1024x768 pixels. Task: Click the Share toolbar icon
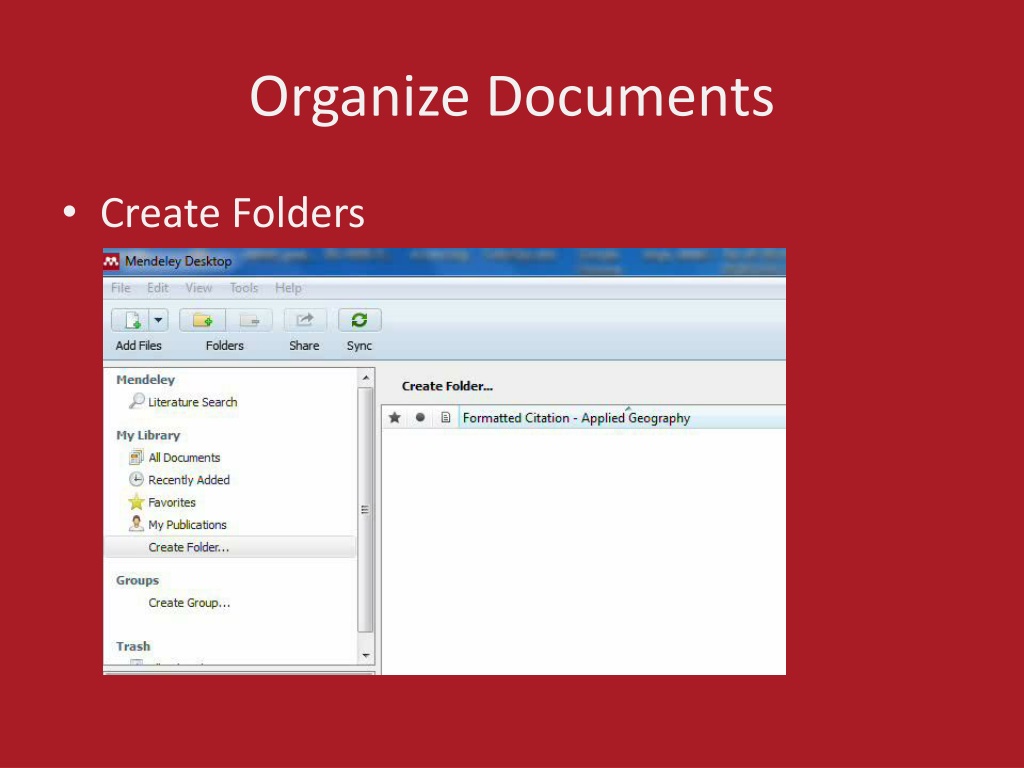pos(305,320)
